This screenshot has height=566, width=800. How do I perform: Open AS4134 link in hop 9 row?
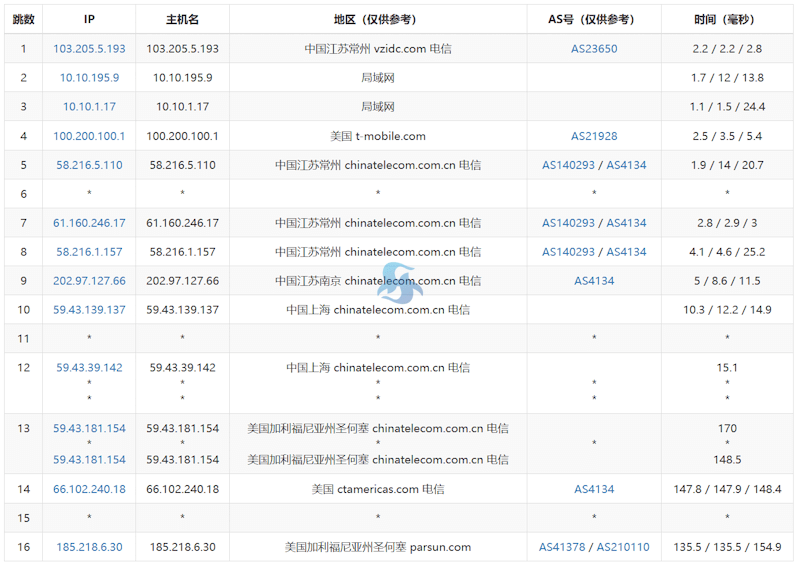(x=594, y=281)
